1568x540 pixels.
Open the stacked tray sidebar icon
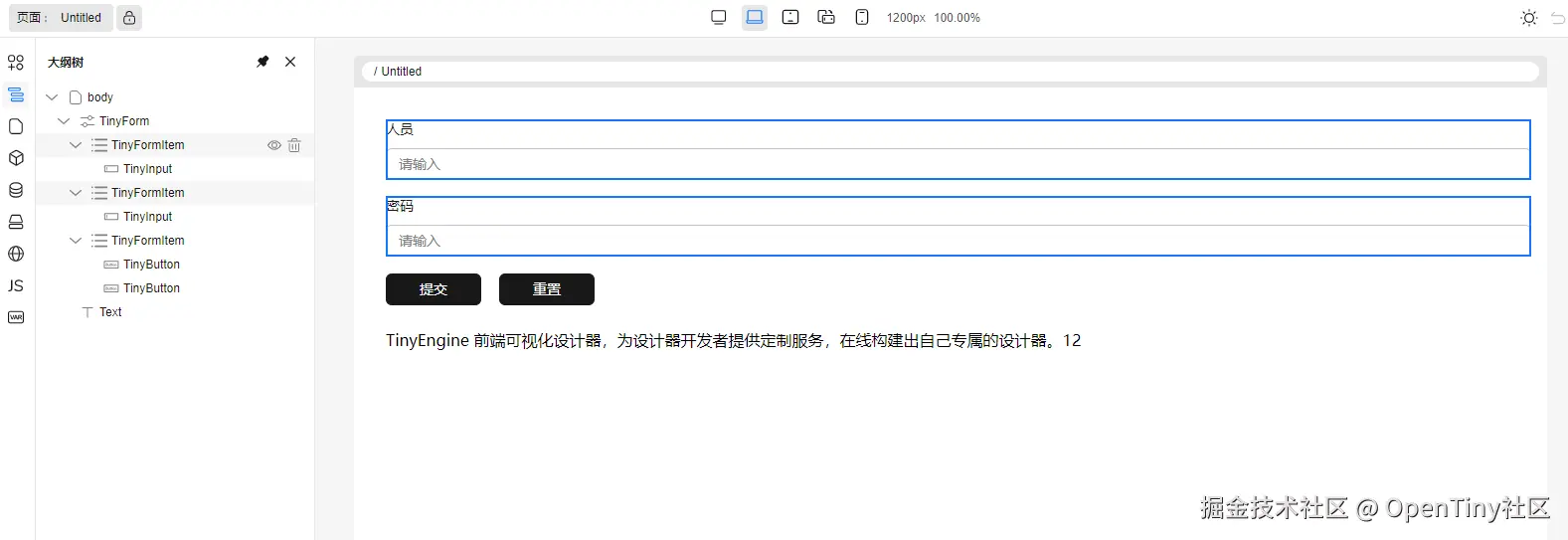16,222
